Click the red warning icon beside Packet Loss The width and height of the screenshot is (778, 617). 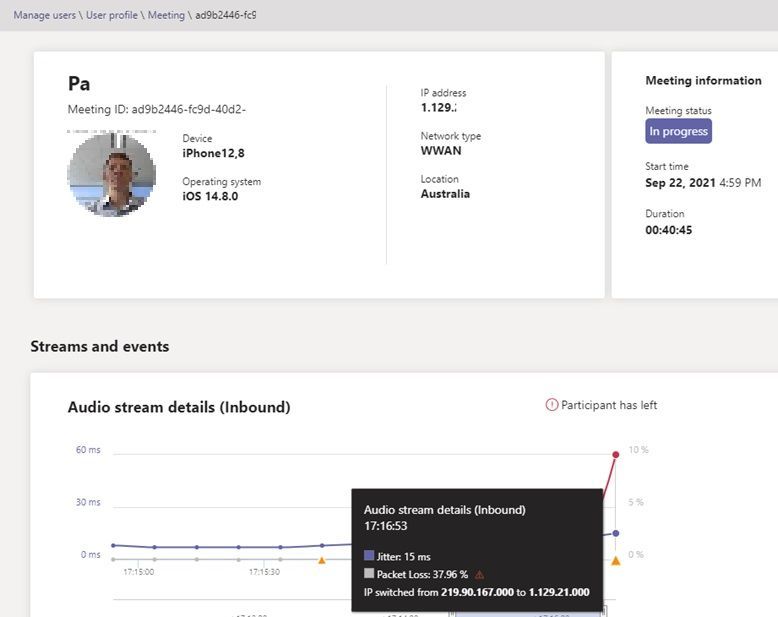479,575
